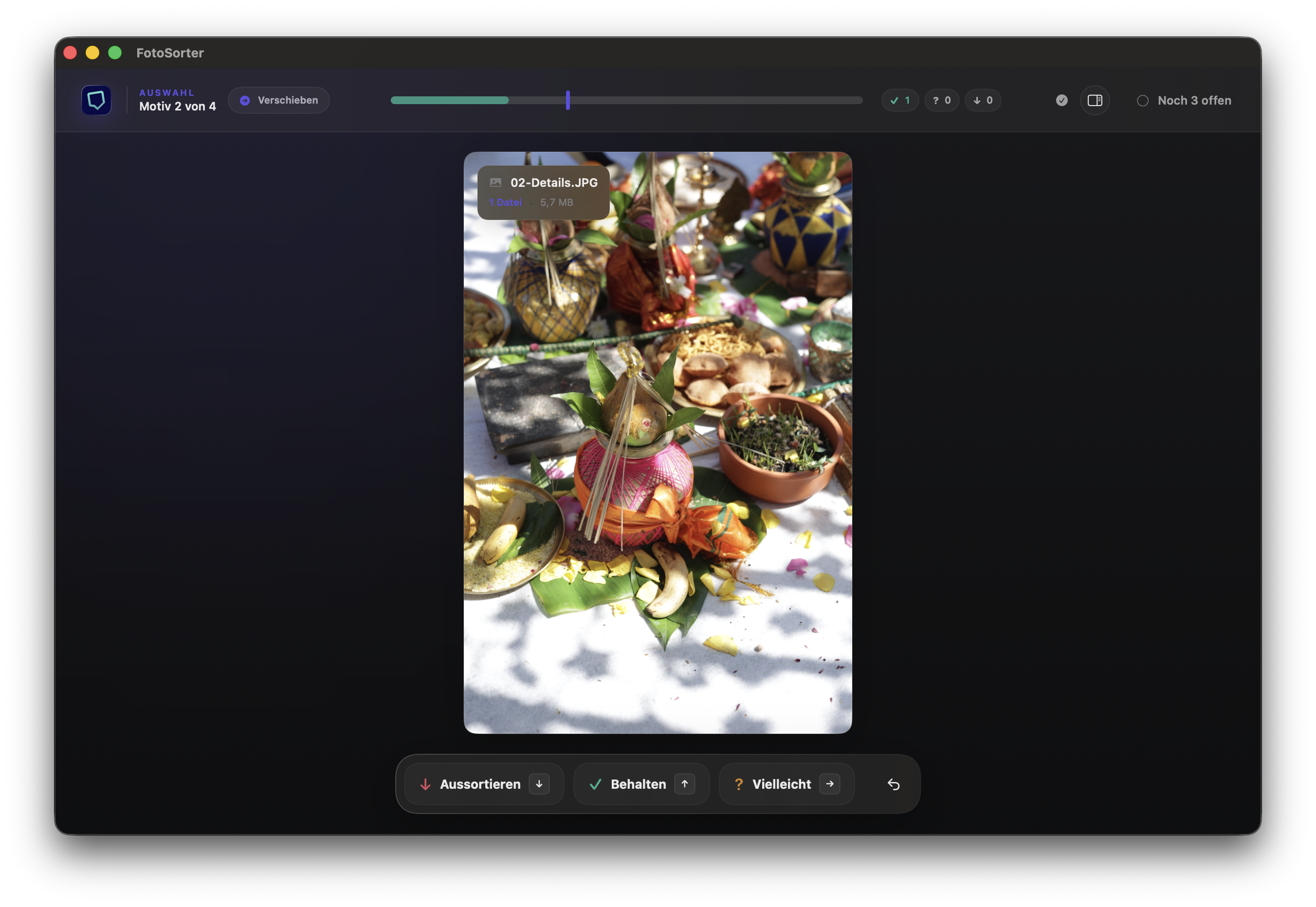Image resolution: width=1316 pixels, height=907 pixels.
Task: Click the 1 Datei link
Action: point(505,202)
